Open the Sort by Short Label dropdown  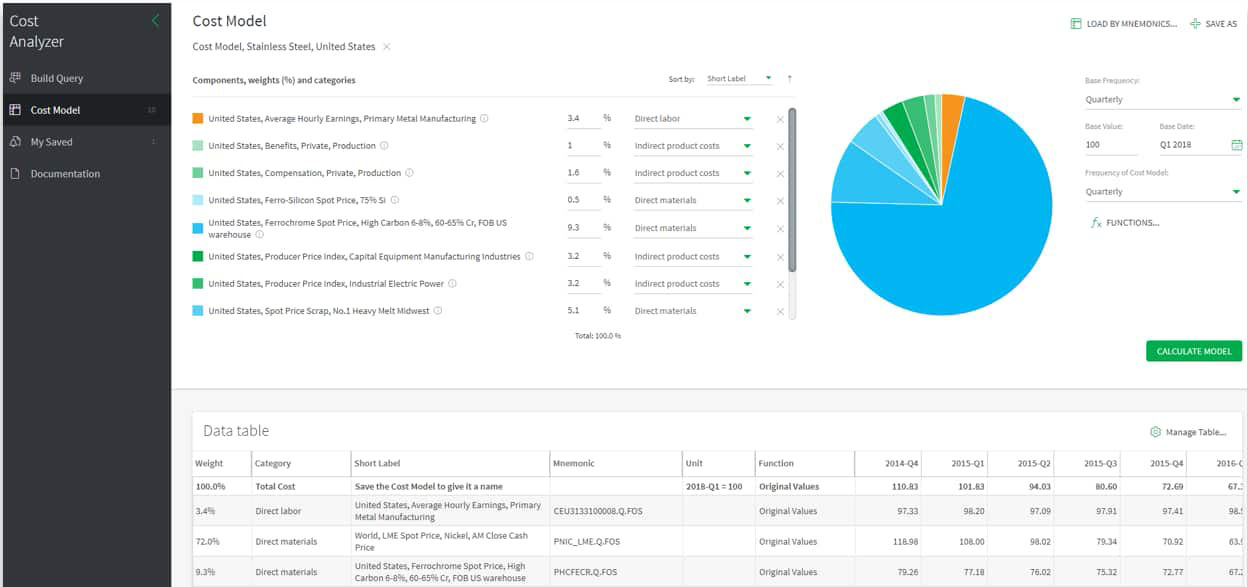coord(739,78)
